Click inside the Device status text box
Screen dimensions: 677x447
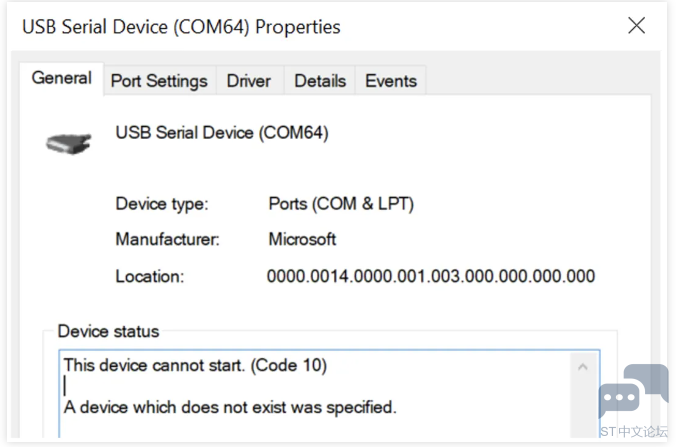click(315, 394)
